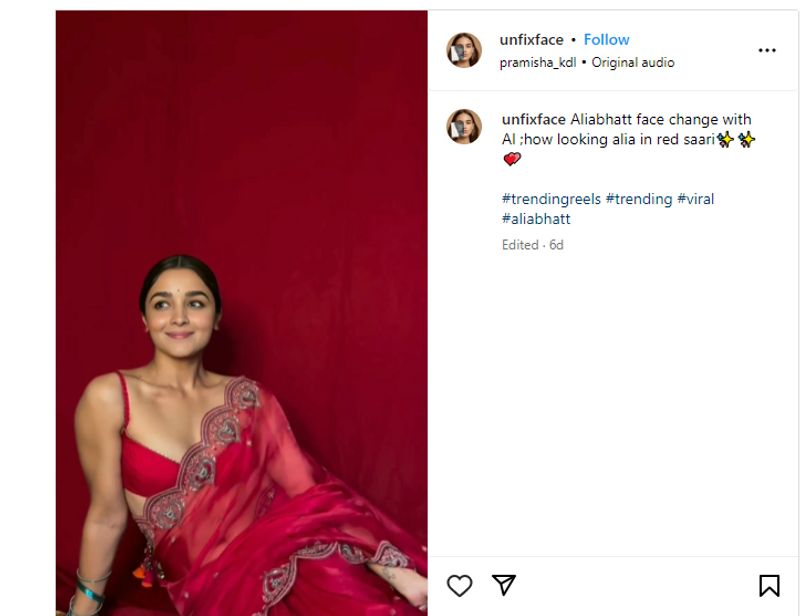Click the 'Edited · 6d' timestamp
The width and height of the screenshot is (800, 616).
point(532,244)
